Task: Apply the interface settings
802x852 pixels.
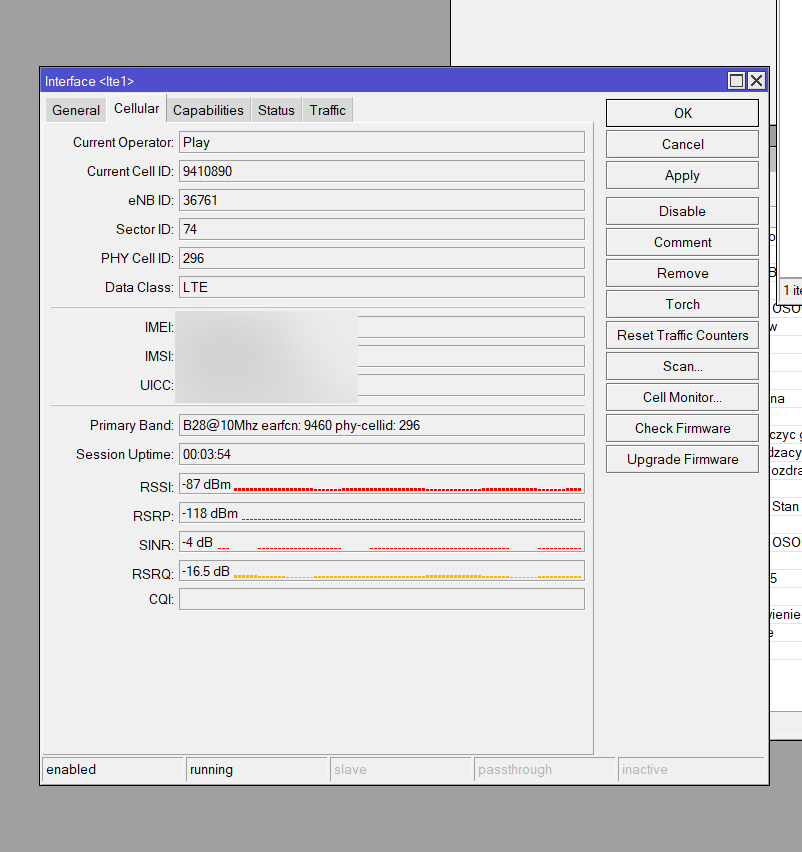Action: tap(682, 175)
